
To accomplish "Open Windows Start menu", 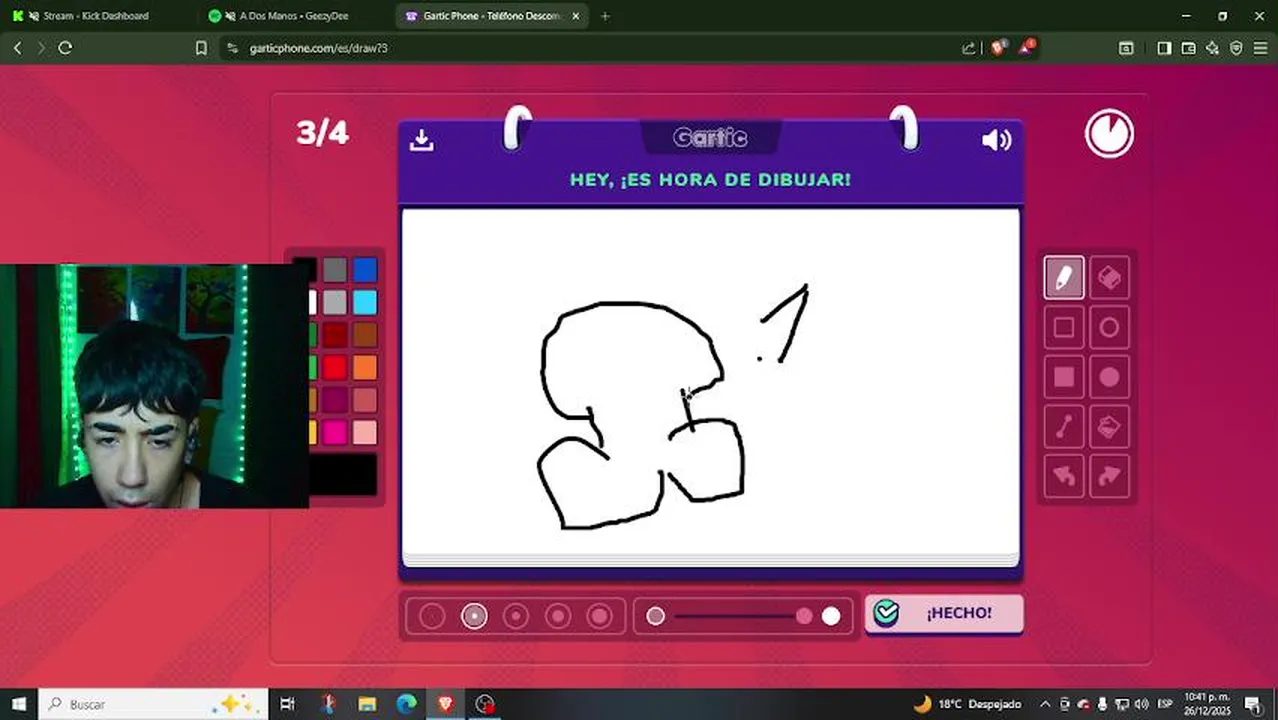I will pyautogui.click(x=19, y=704).
